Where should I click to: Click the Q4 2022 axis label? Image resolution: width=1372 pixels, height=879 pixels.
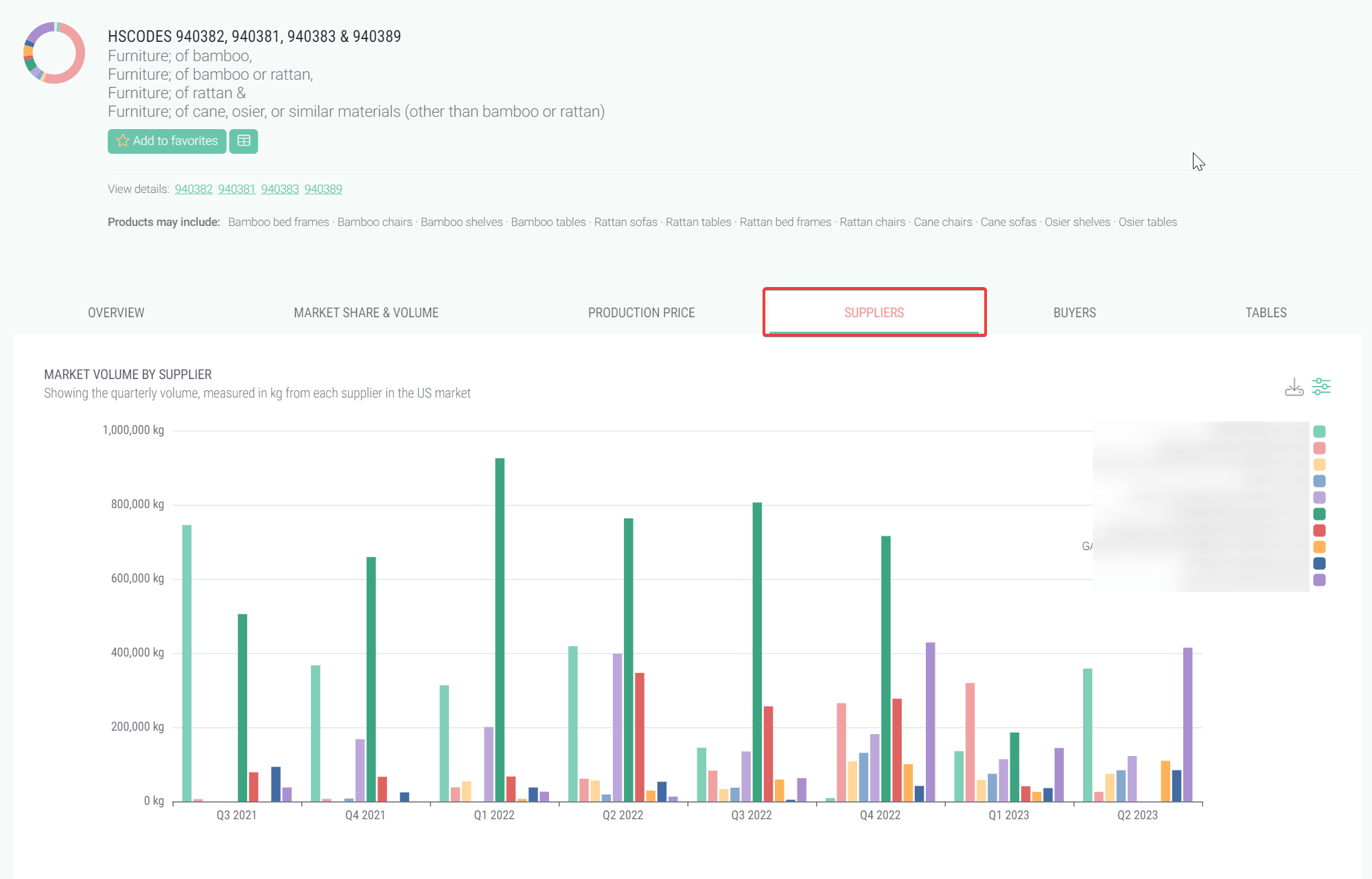click(880, 815)
